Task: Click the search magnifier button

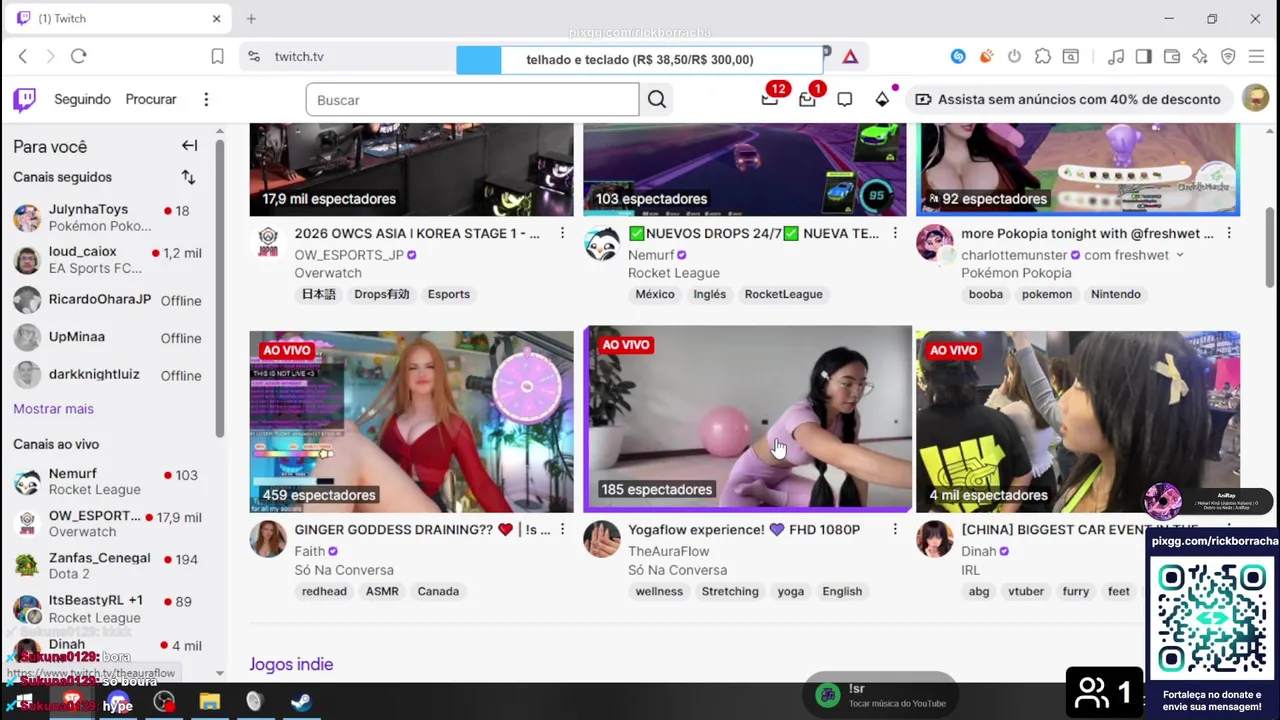Action: coord(656,99)
